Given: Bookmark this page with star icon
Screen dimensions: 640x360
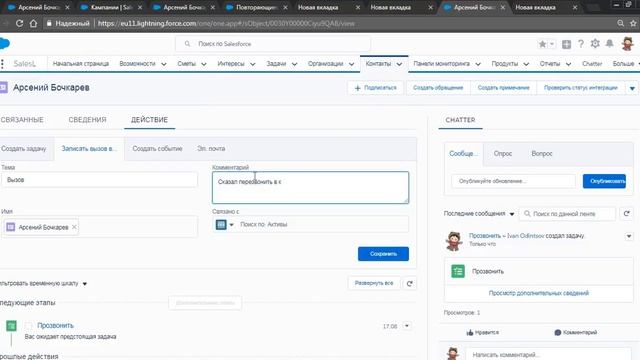Looking at the screenshot, I should click(x=633, y=23).
